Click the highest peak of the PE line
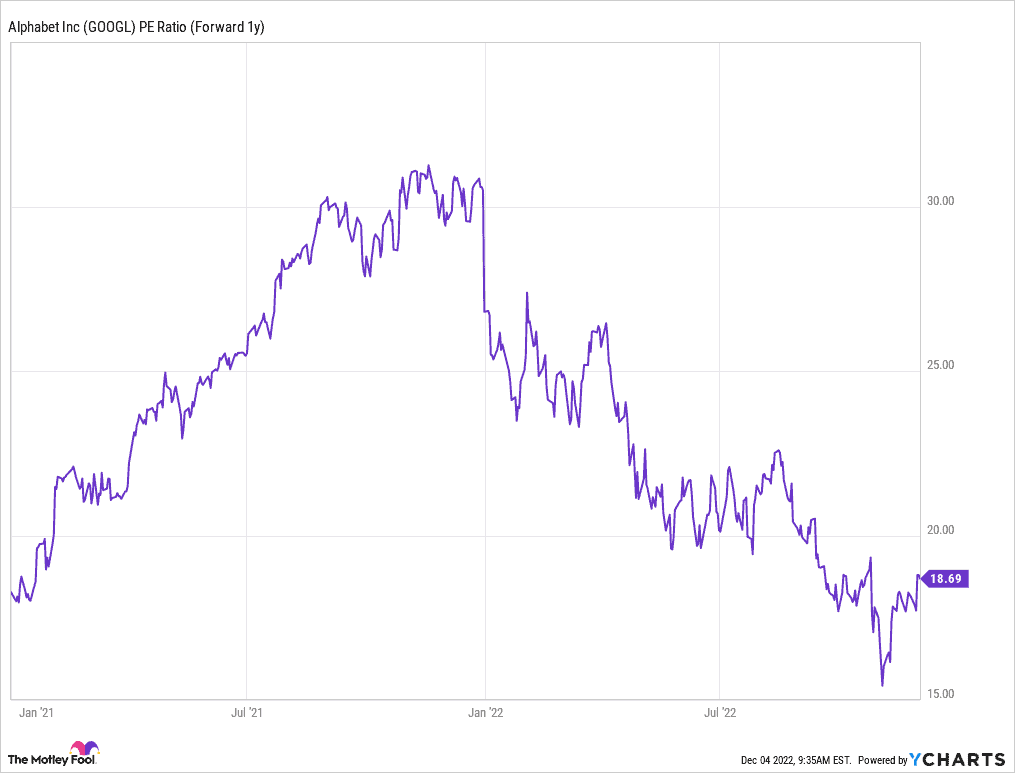 (428, 166)
